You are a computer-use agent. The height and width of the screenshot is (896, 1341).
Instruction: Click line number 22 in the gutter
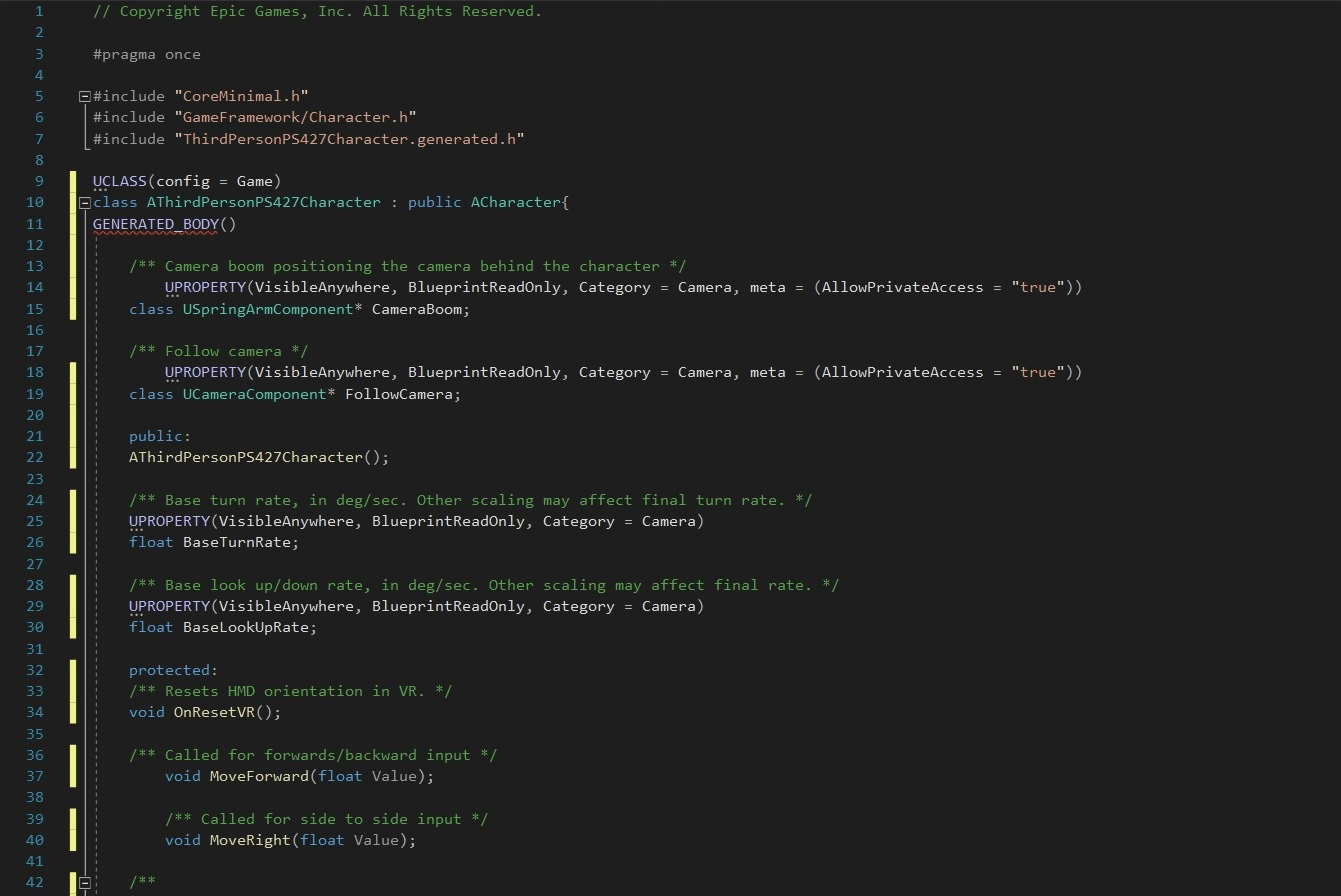tap(34, 457)
